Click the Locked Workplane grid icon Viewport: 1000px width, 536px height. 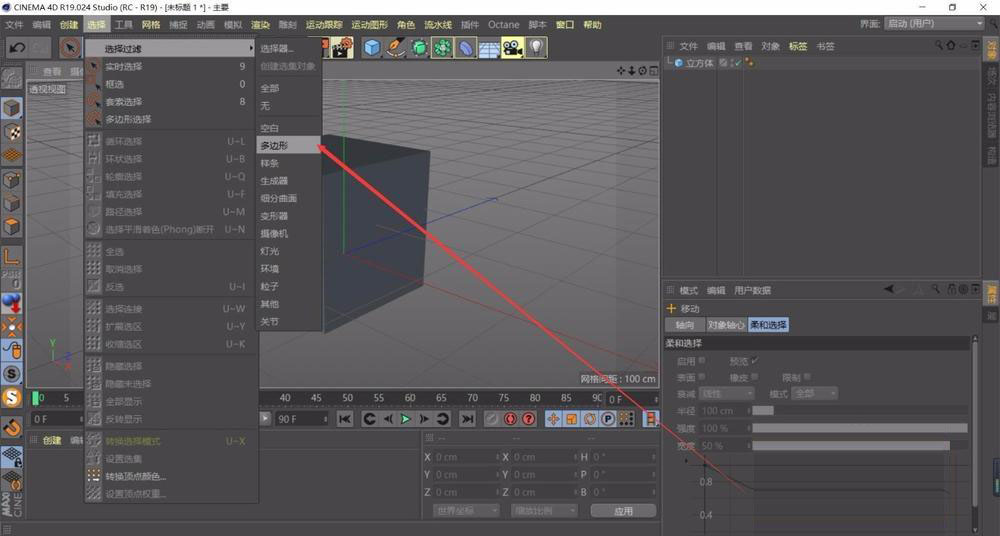(x=11, y=456)
